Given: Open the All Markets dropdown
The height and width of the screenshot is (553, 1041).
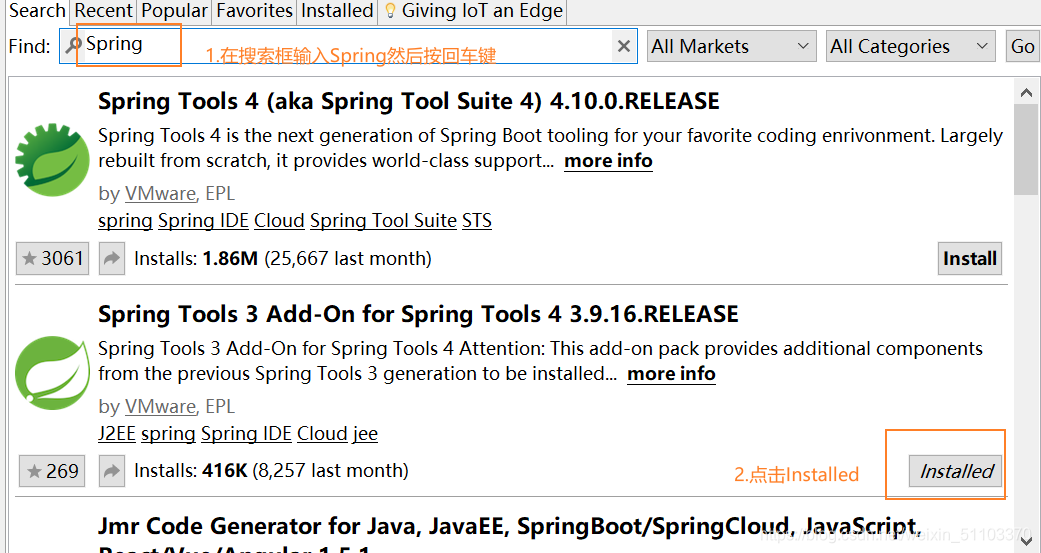Looking at the screenshot, I should 731,46.
